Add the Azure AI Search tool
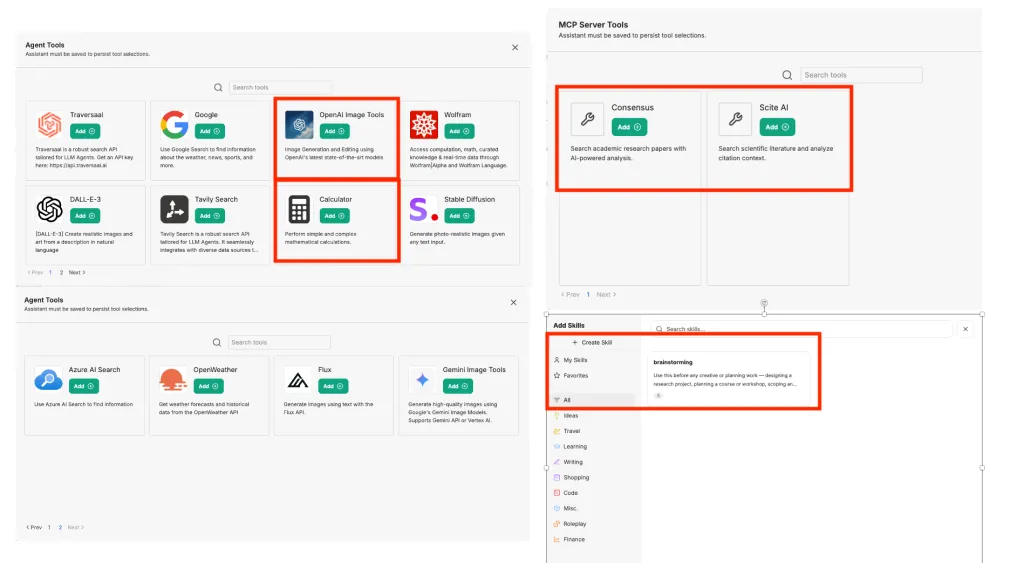 (84, 386)
